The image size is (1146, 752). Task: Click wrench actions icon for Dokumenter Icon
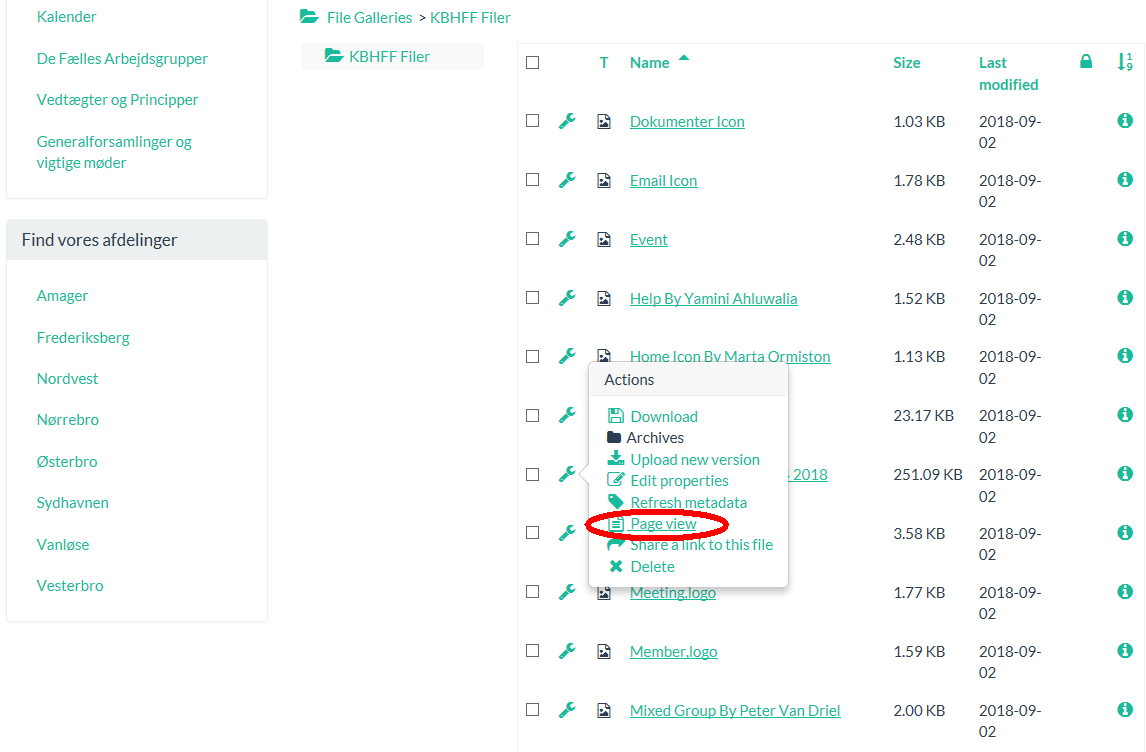566,121
